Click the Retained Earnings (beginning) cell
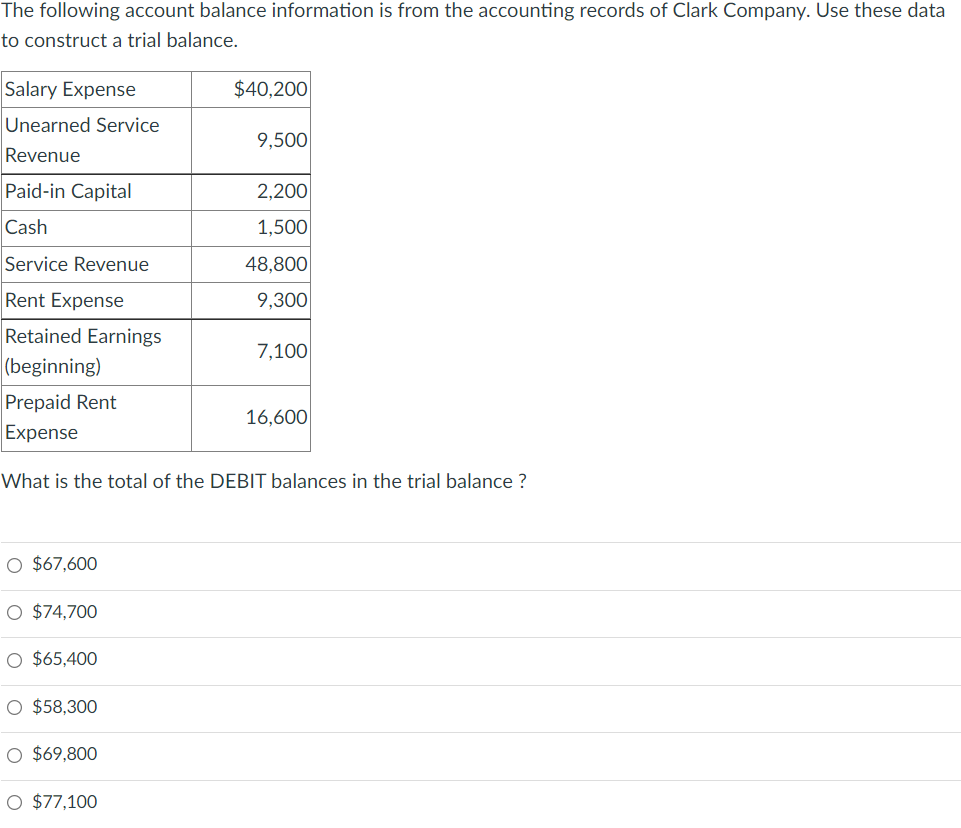Image resolution: width=961 pixels, height=828 pixels. click(83, 351)
